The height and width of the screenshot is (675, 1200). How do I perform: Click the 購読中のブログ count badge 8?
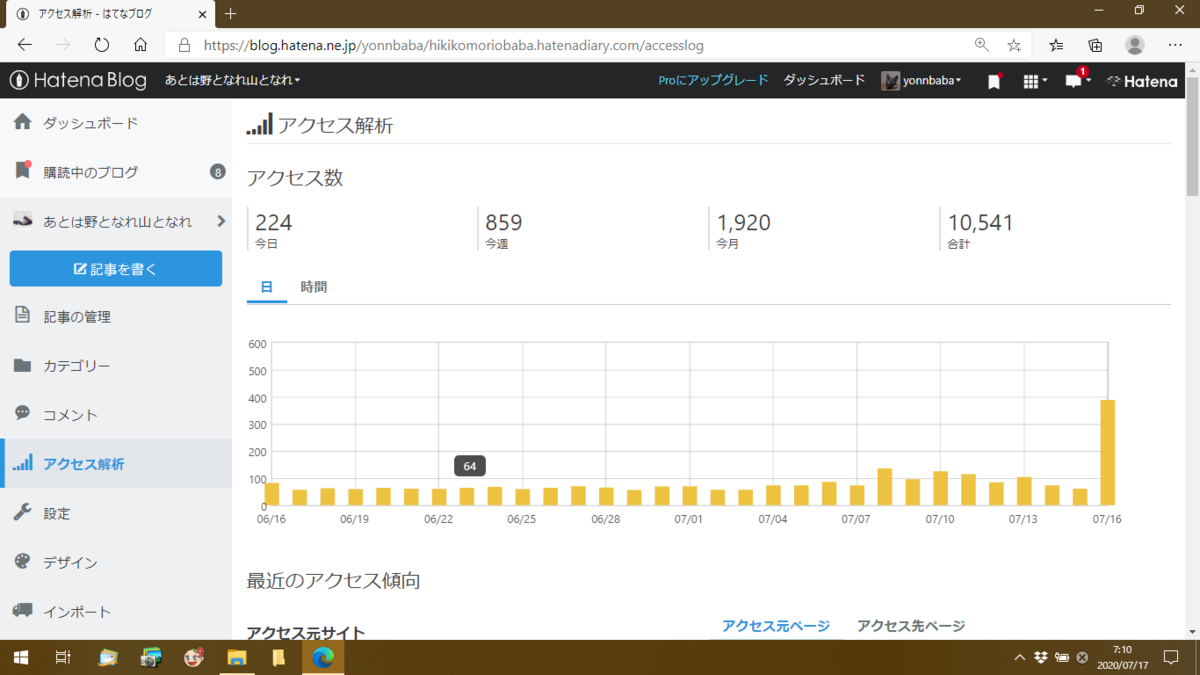tap(217, 172)
